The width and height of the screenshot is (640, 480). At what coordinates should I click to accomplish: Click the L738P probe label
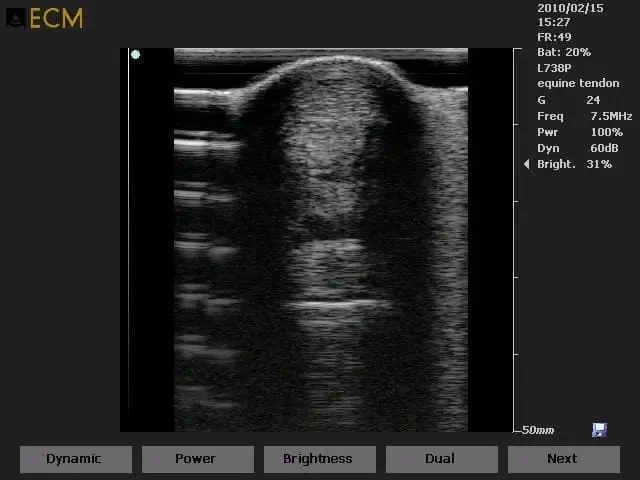[554, 68]
